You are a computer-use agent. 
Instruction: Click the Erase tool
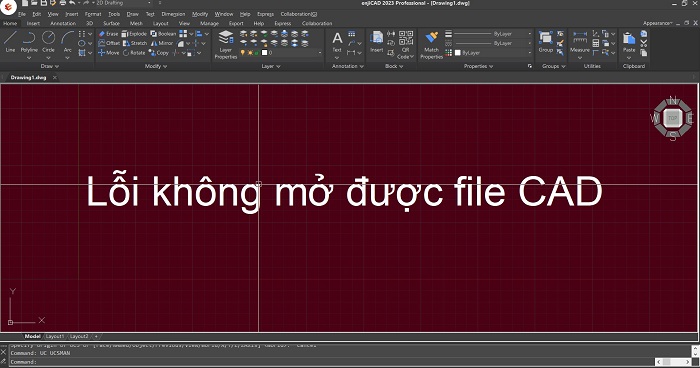click(x=108, y=33)
